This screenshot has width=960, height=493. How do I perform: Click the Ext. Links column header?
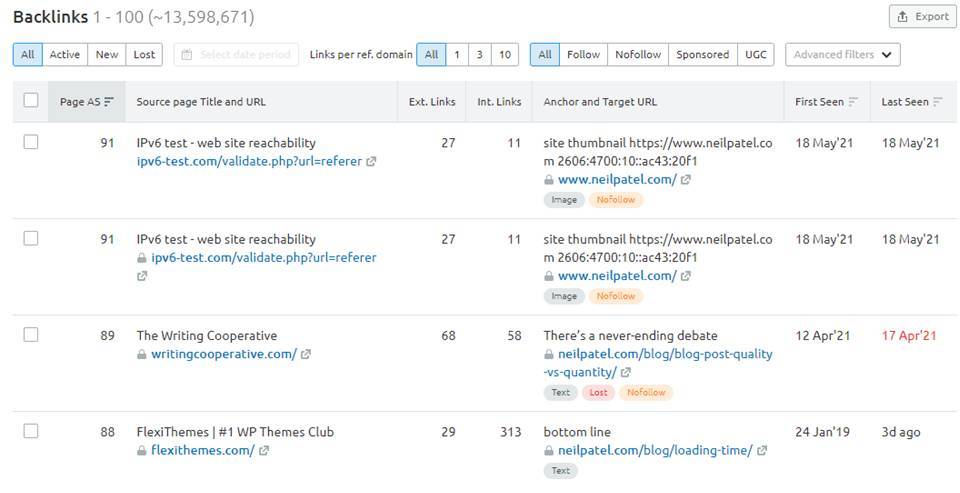[432, 102]
